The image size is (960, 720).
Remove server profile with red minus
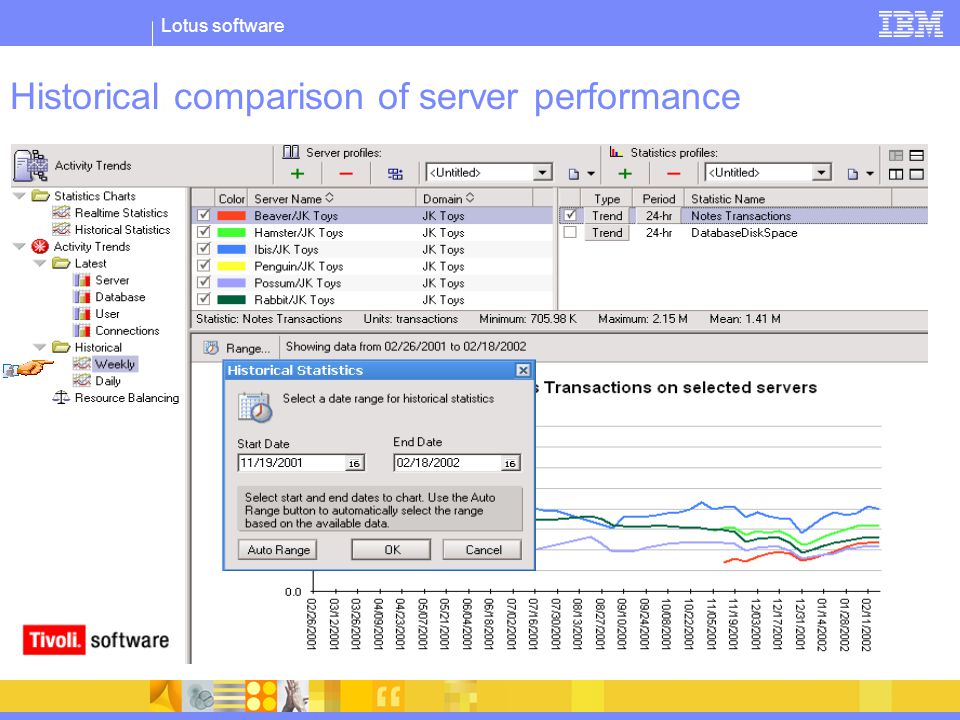(x=346, y=174)
